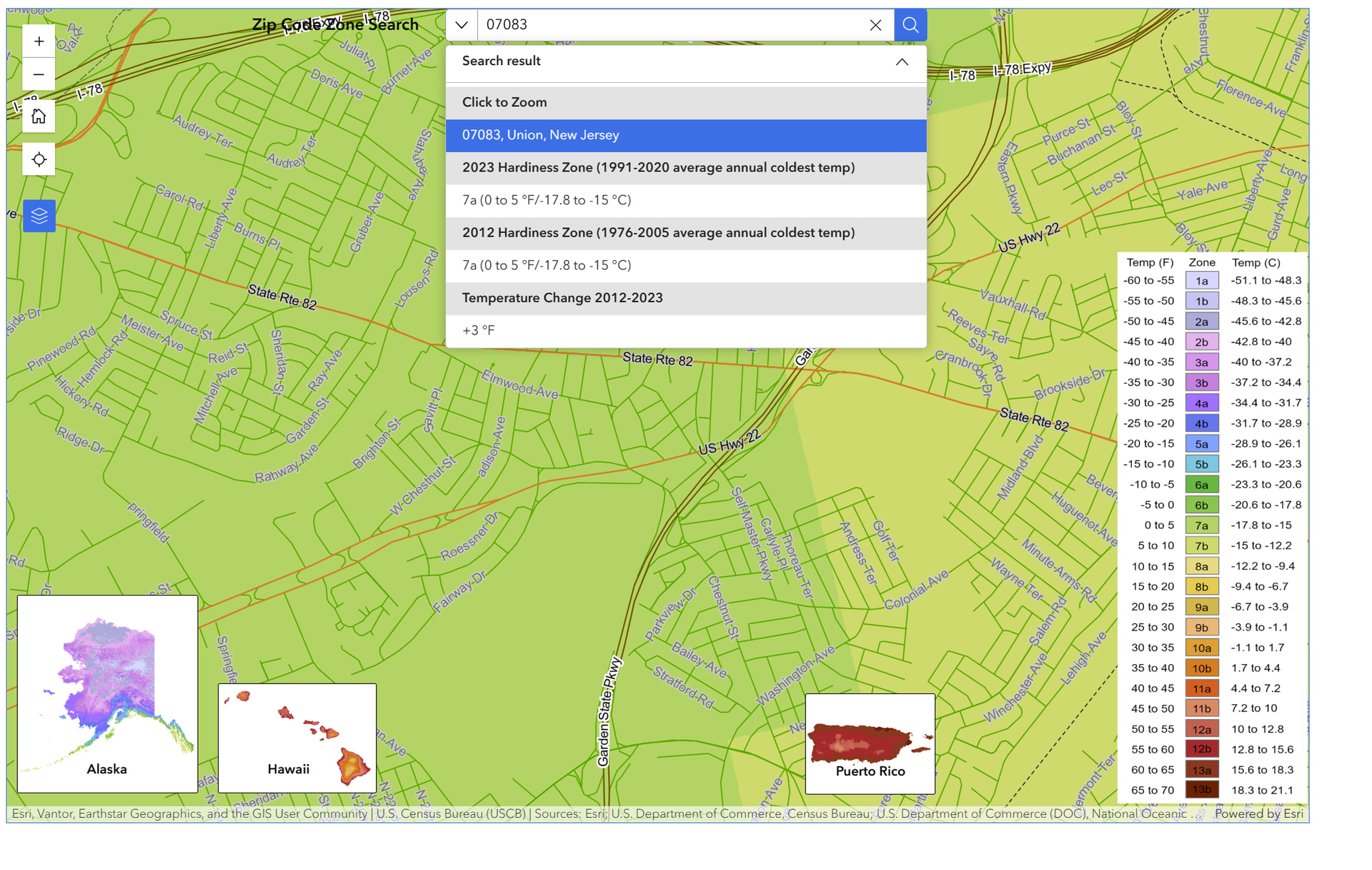
Task: Click the zoom in plus button
Action: point(39,41)
